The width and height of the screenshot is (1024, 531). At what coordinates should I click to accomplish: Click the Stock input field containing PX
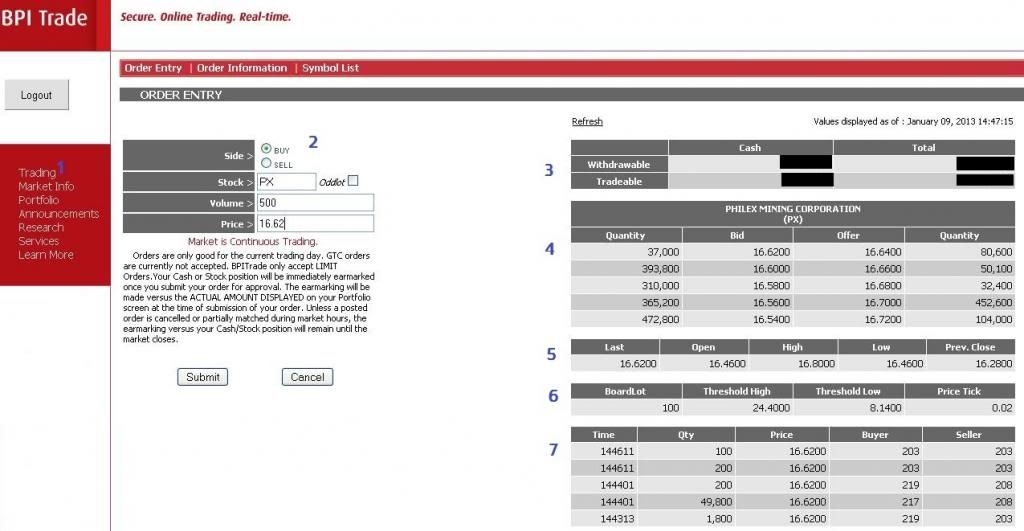point(286,182)
